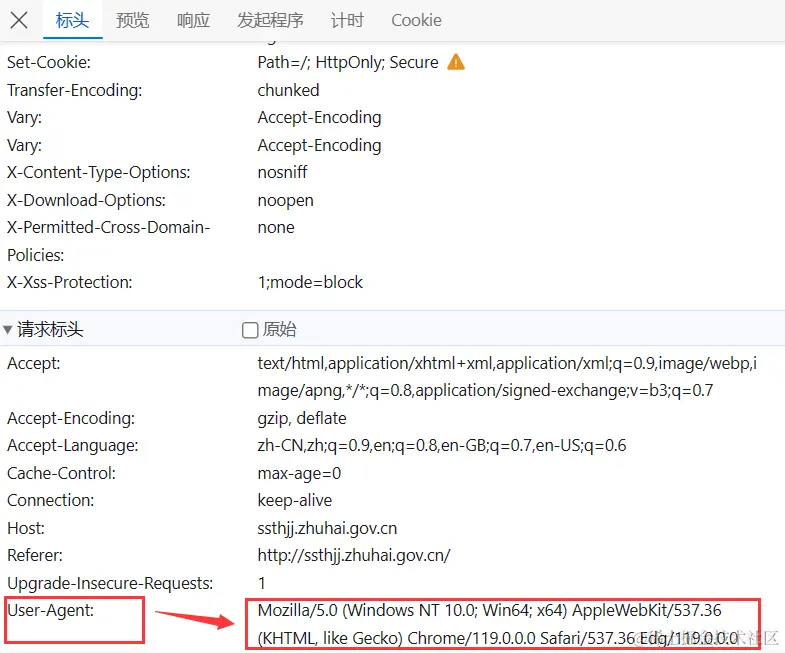Click the gzip, deflate value

[x=302, y=418]
